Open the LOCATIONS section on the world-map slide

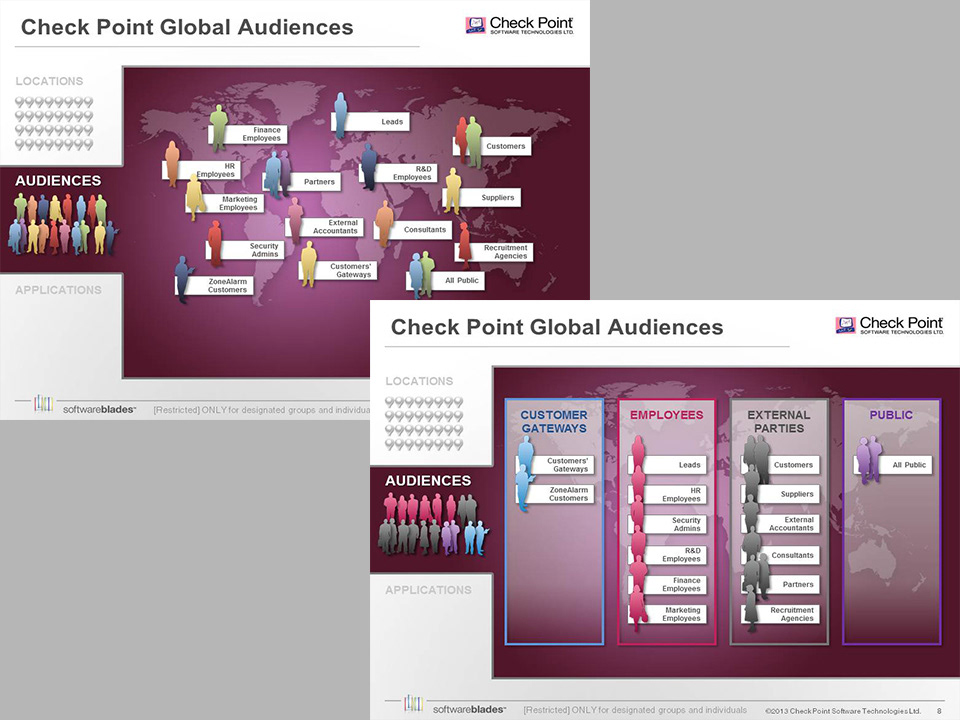pos(49,81)
